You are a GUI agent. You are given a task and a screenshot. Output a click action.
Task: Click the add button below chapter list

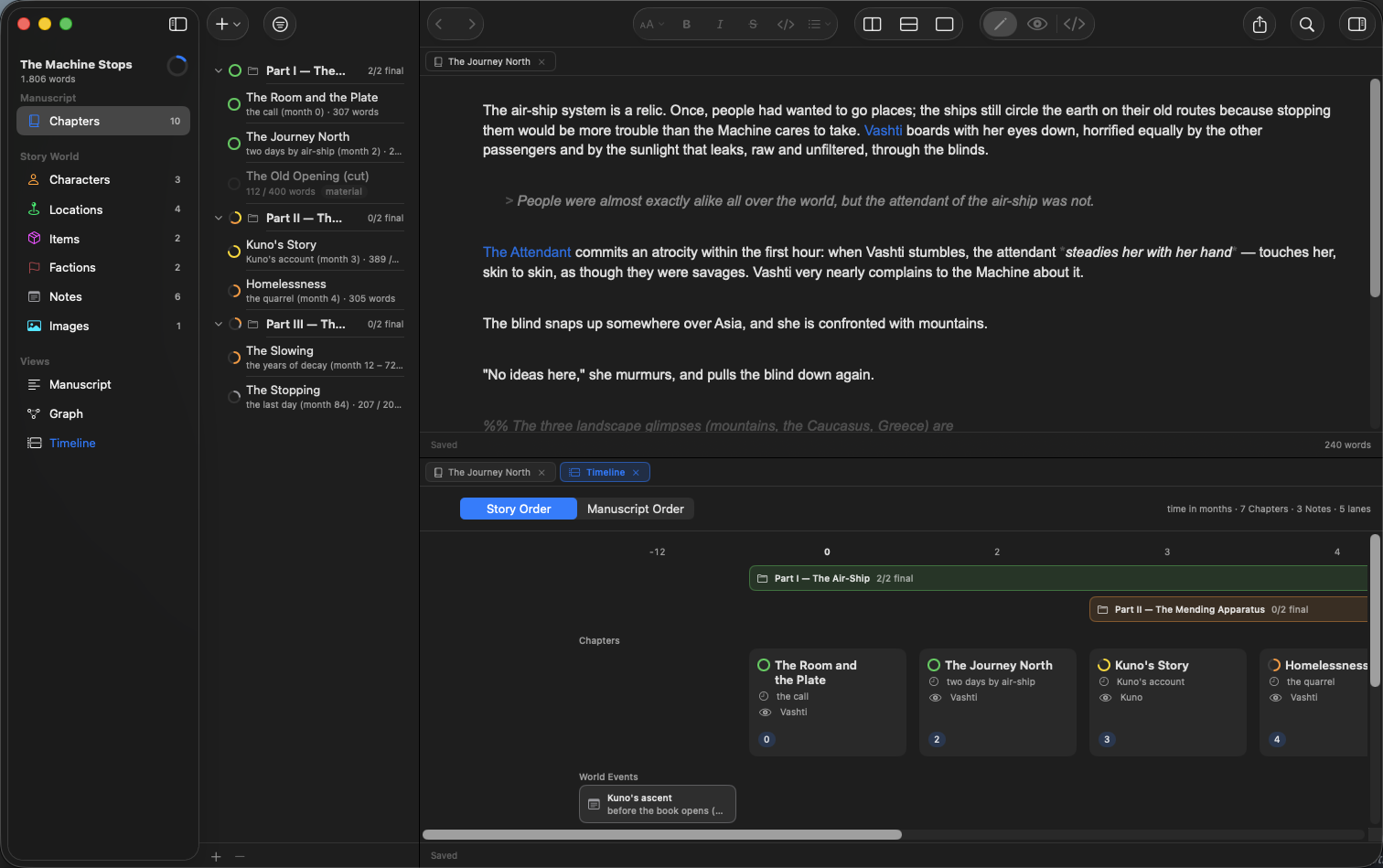point(216,857)
